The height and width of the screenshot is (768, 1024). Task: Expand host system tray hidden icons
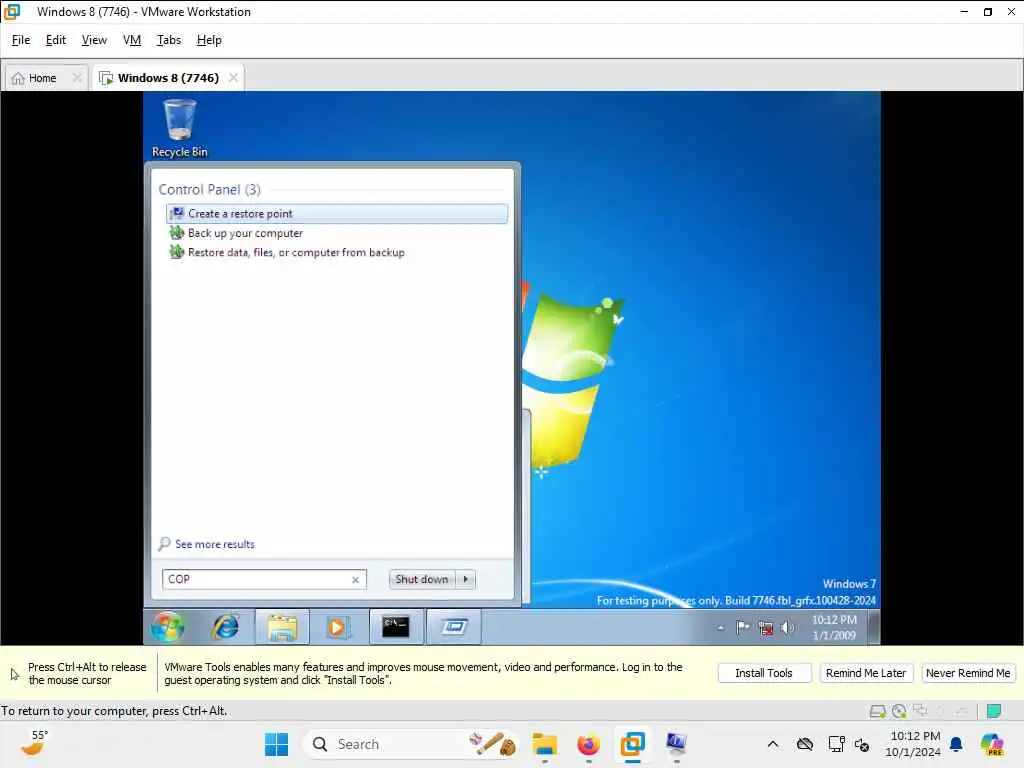773,744
